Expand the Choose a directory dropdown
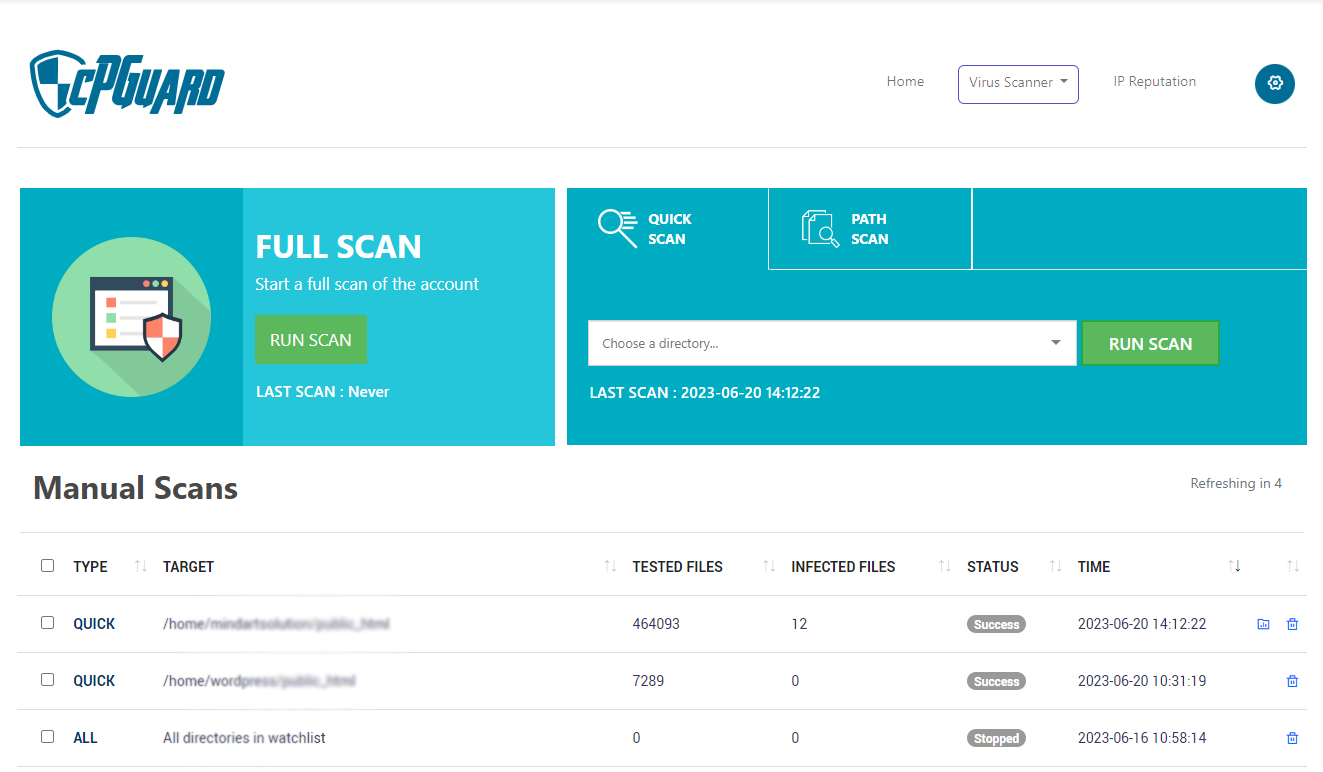 pyautogui.click(x=832, y=343)
